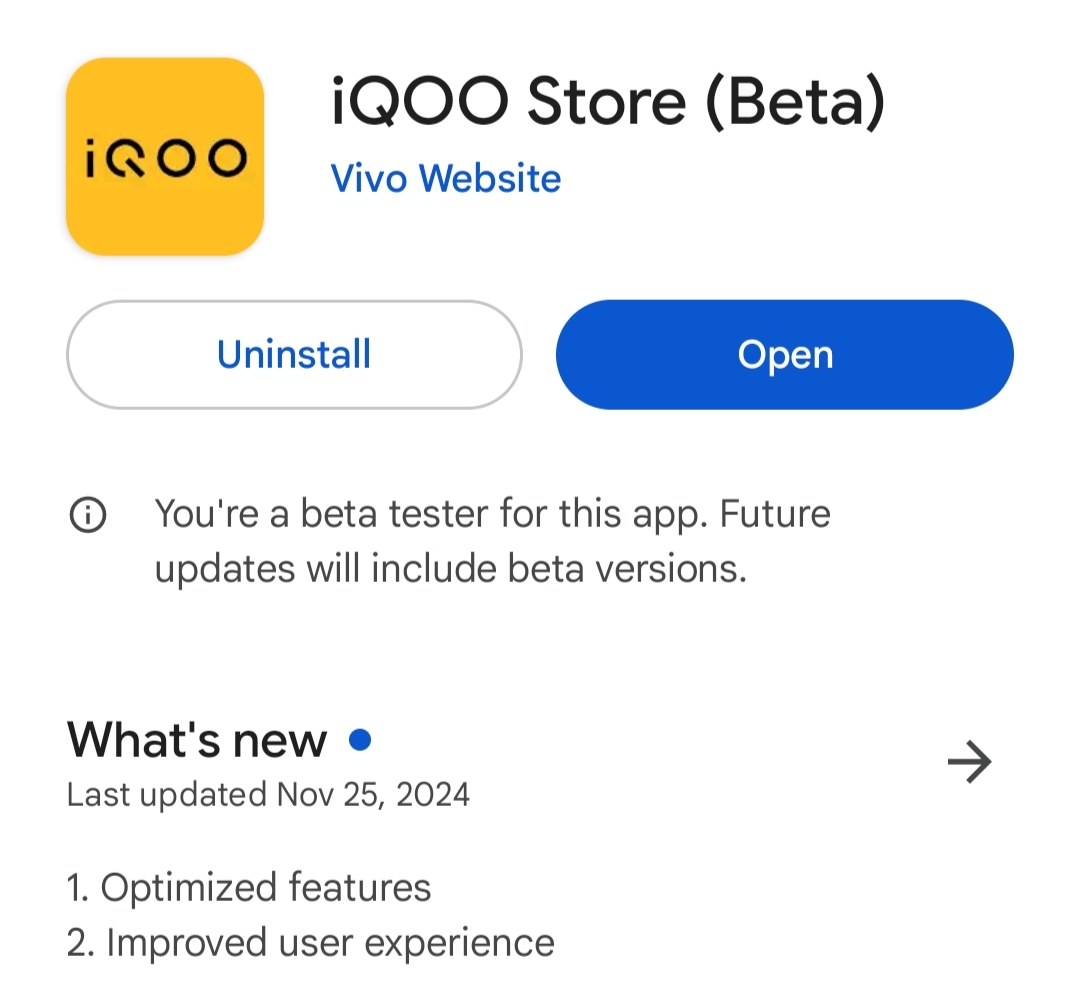Visit the Vivo Website developer page

(x=446, y=178)
